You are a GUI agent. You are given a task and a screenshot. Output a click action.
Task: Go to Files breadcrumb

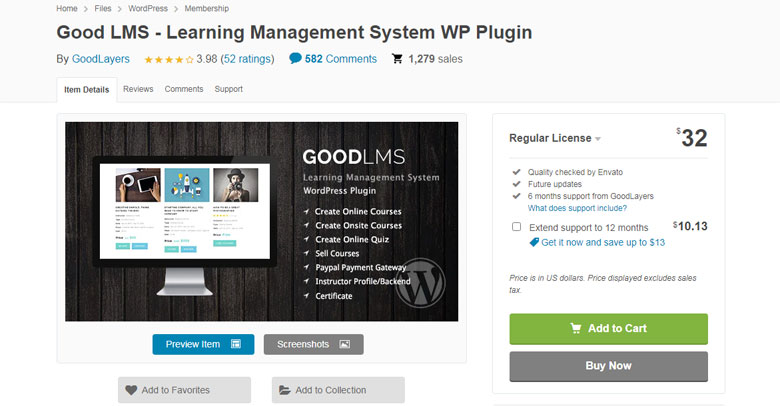[x=103, y=8]
